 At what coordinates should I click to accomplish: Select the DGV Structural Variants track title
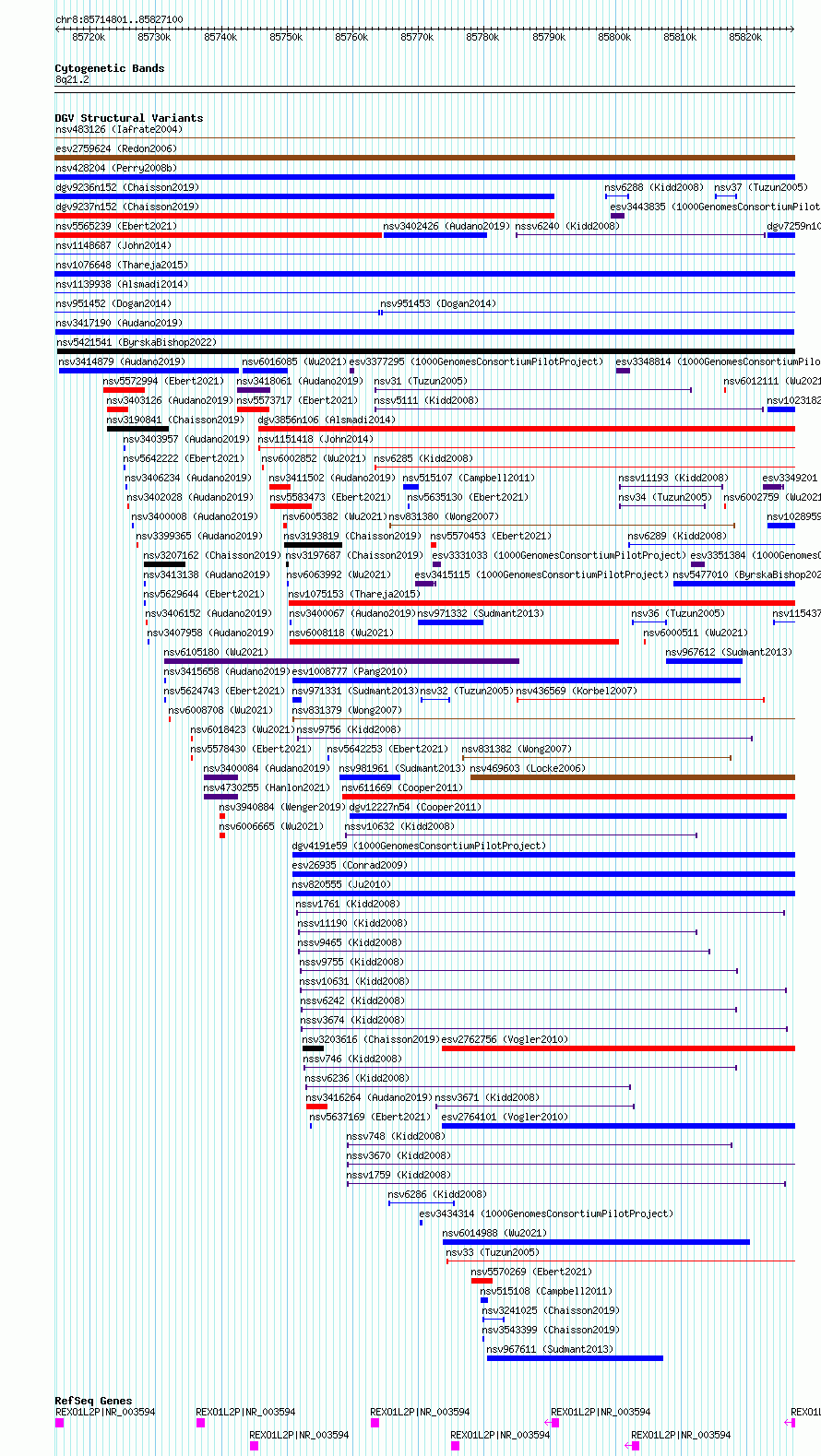129,118
